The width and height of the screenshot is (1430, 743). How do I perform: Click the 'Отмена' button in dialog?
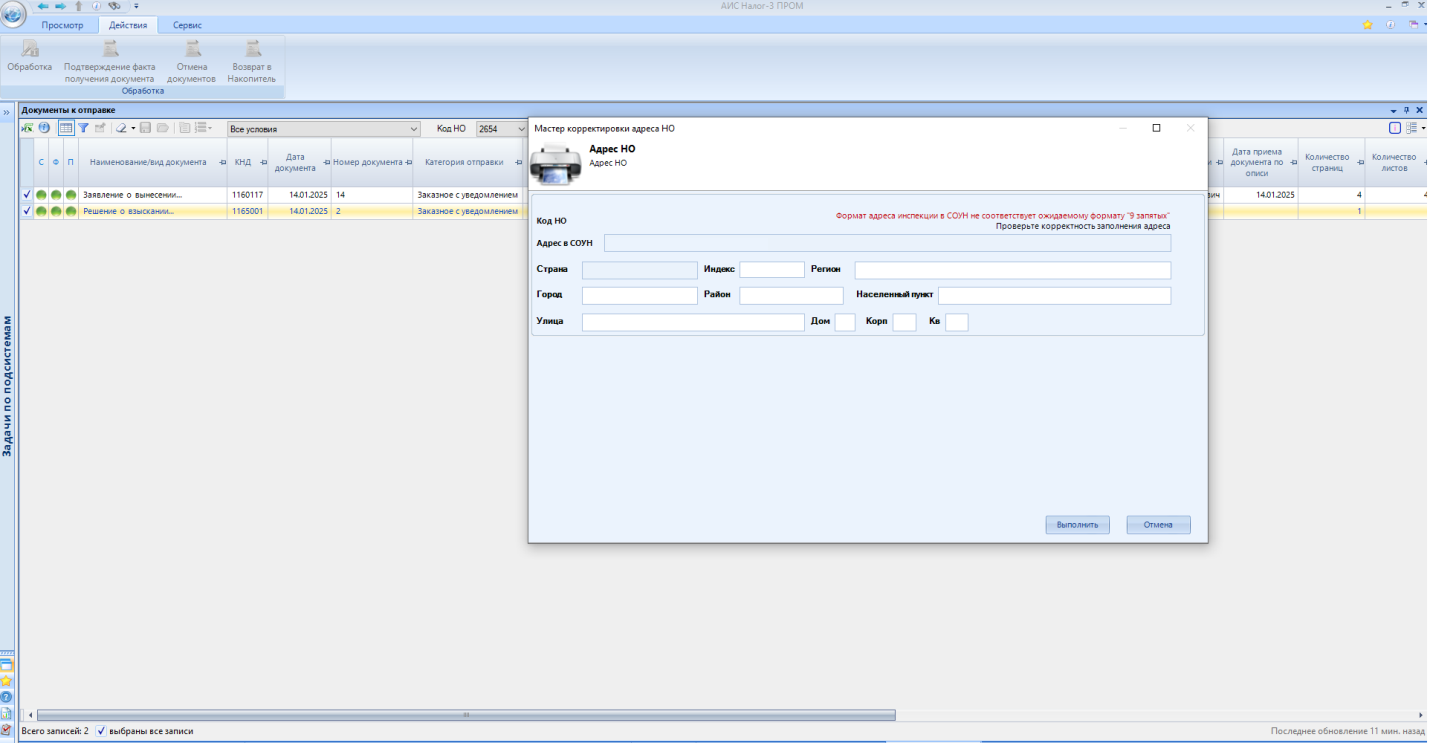(x=1158, y=525)
